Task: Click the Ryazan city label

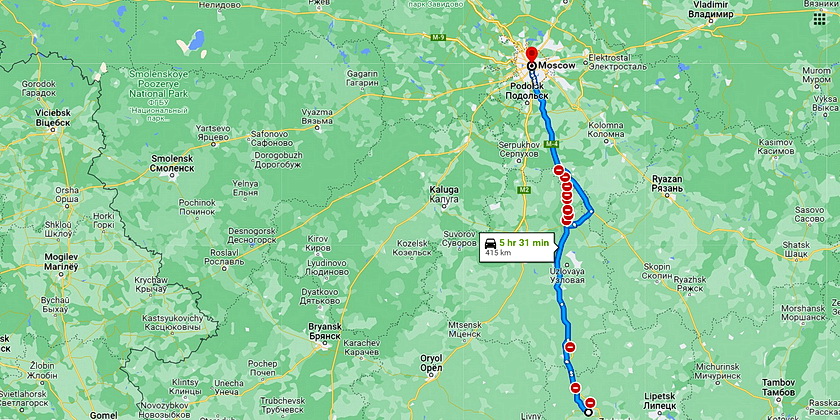Action: point(667,184)
